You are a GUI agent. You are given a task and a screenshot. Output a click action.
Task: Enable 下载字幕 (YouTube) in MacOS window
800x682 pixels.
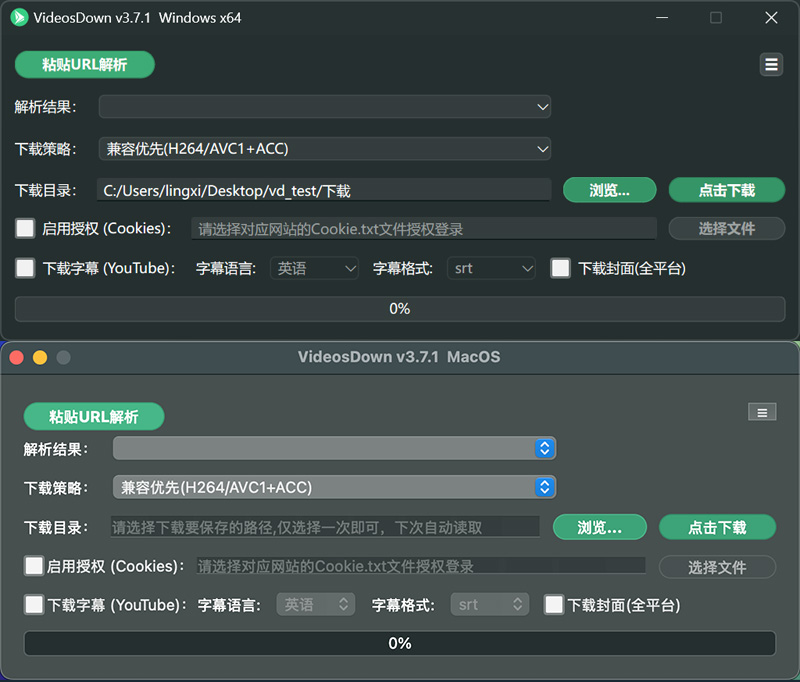pyautogui.click(x=34, y=604)
